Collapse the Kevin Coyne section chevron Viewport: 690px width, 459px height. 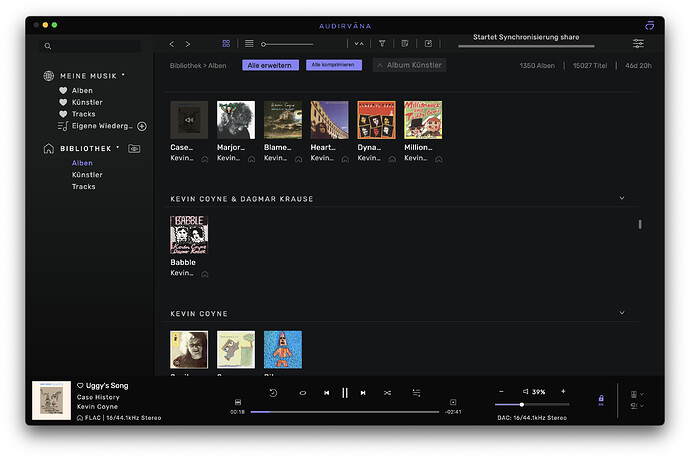click(622, 313)
